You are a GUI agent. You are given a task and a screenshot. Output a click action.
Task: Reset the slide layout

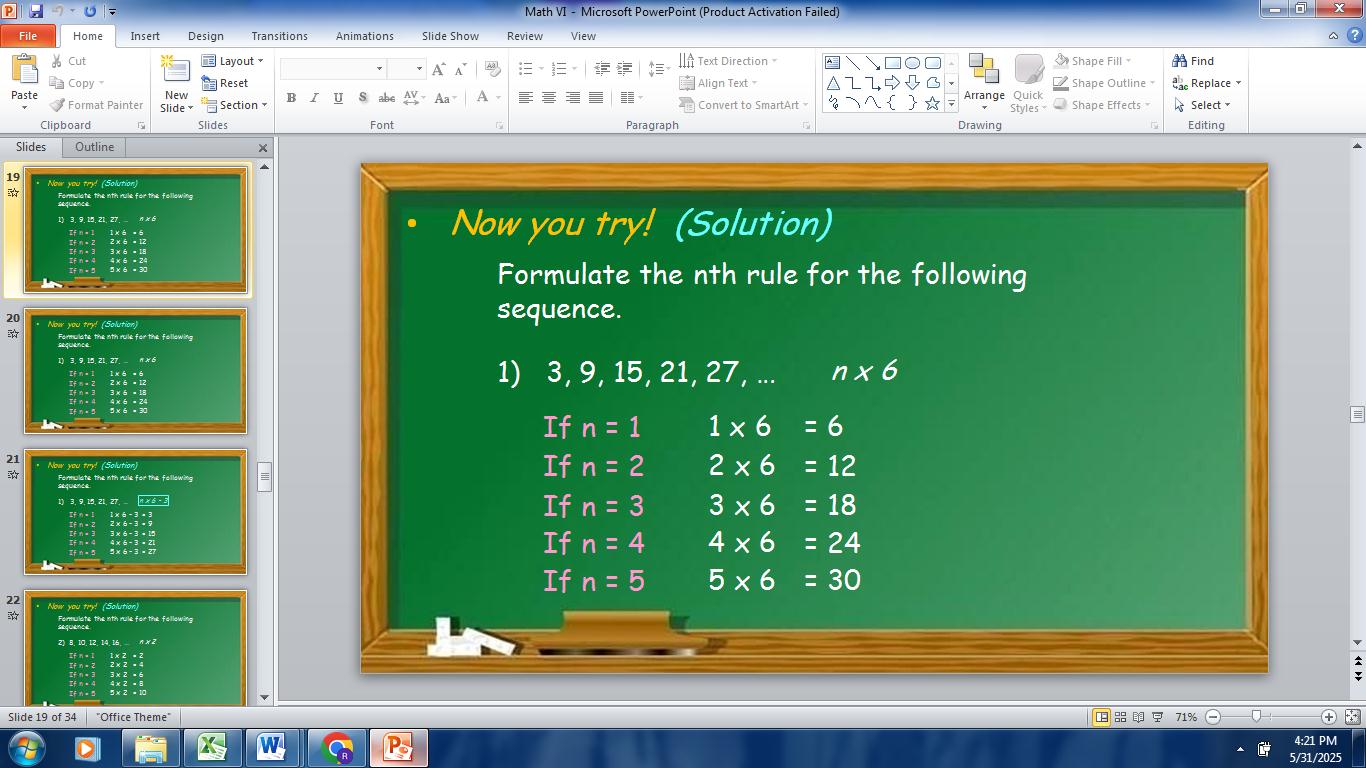pos(225,83)
